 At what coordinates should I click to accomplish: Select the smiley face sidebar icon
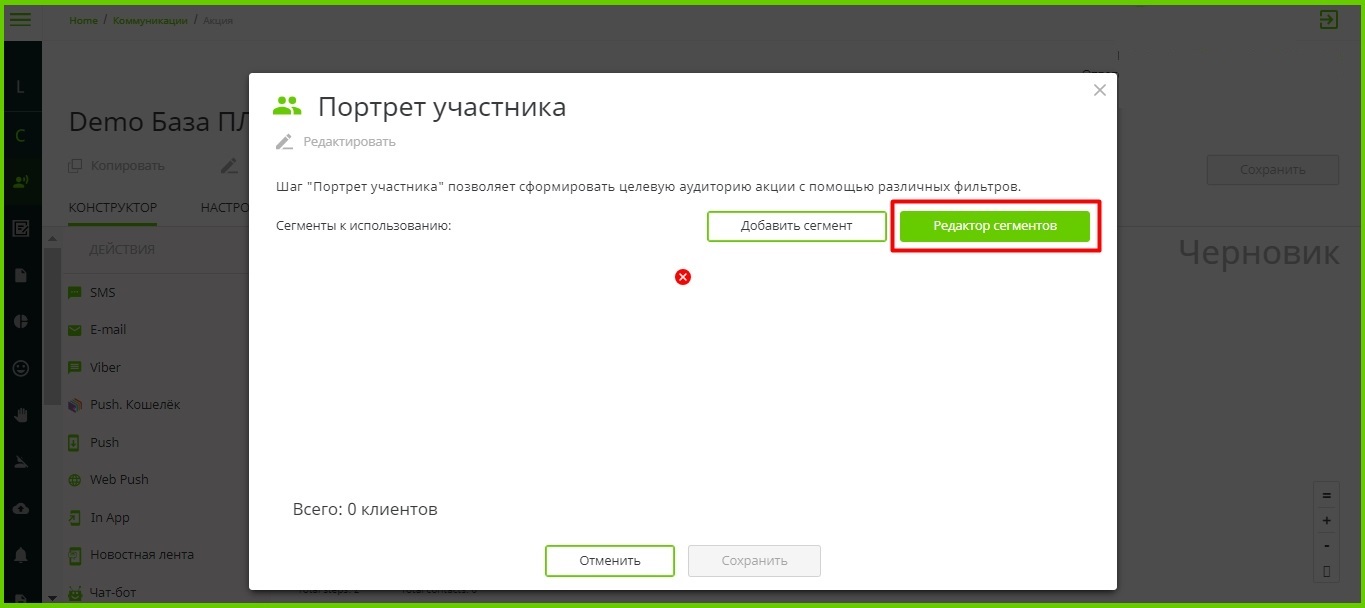point(20,368)
